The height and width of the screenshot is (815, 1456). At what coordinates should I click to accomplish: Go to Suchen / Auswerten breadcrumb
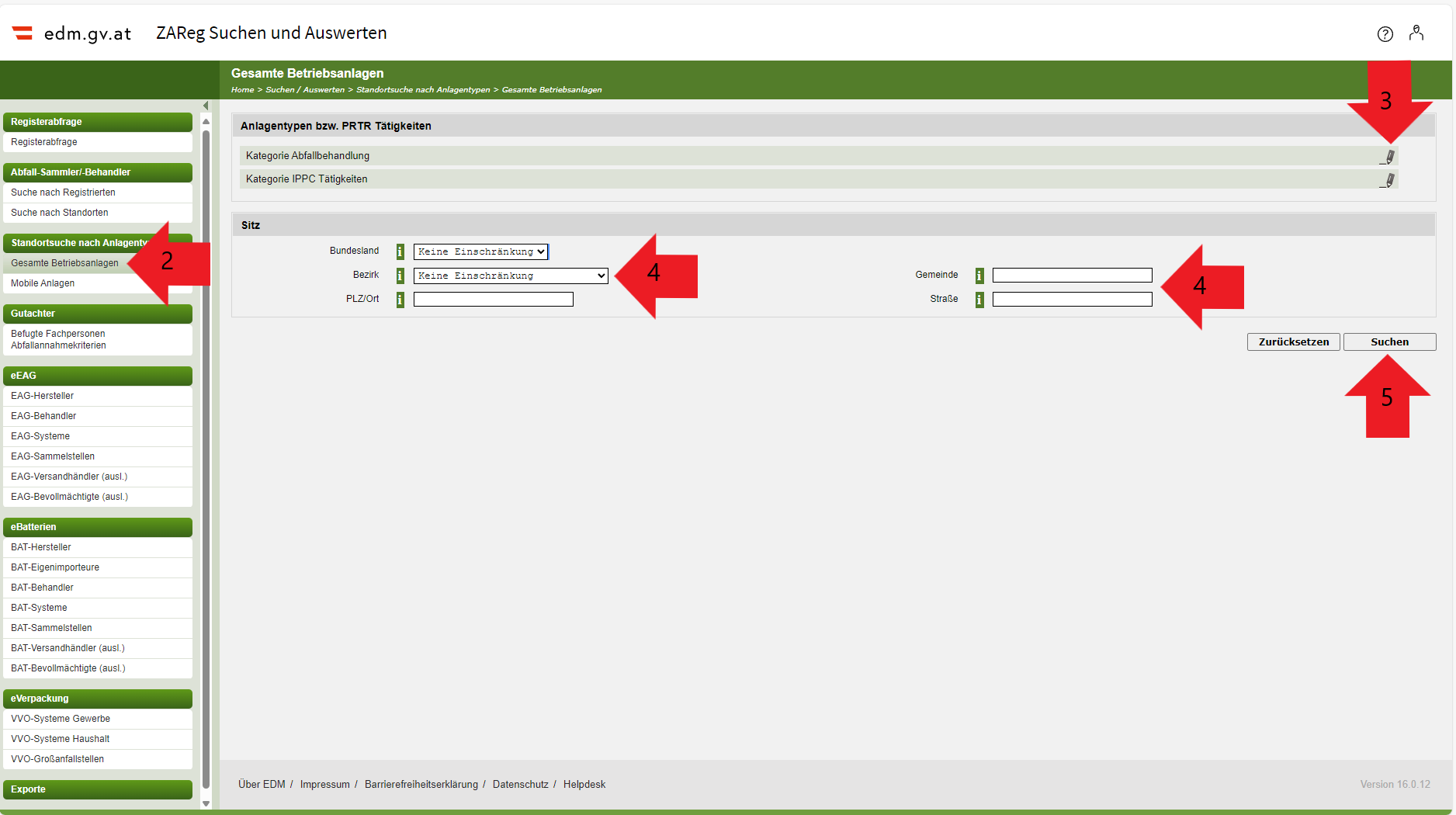click(305, 90)
